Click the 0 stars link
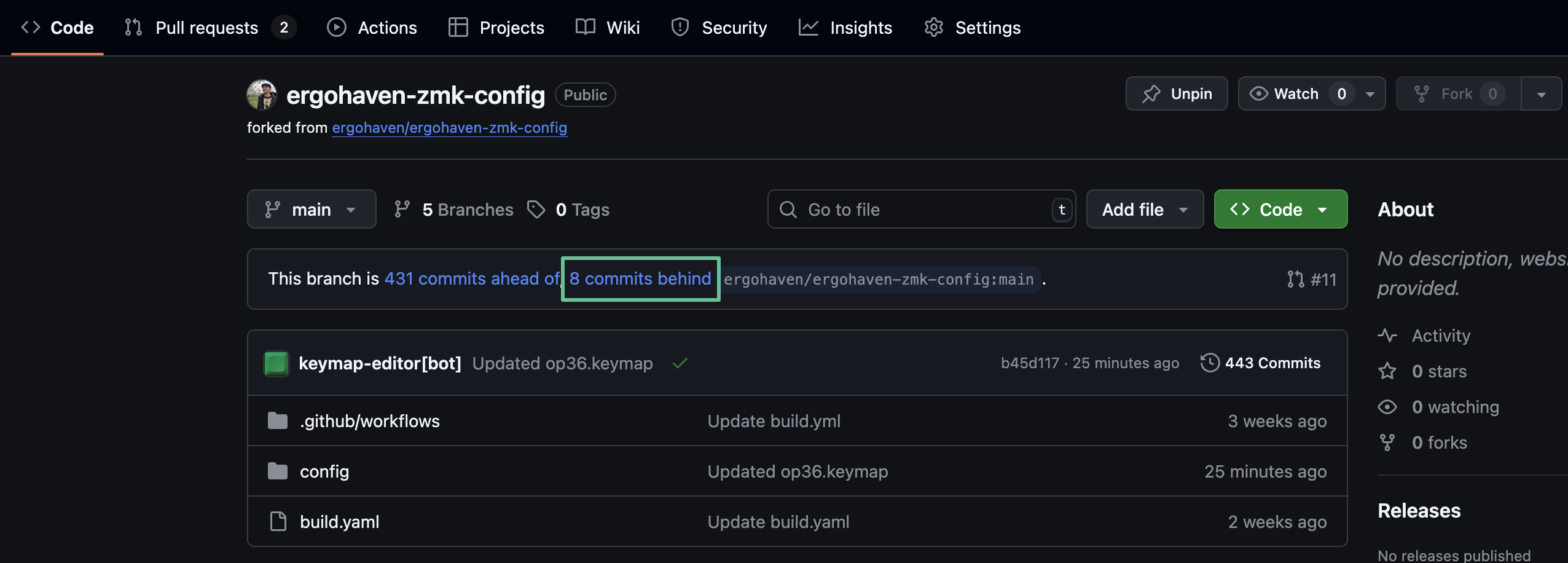This screenshot has width=1568, height=563. pos(1438,371)
